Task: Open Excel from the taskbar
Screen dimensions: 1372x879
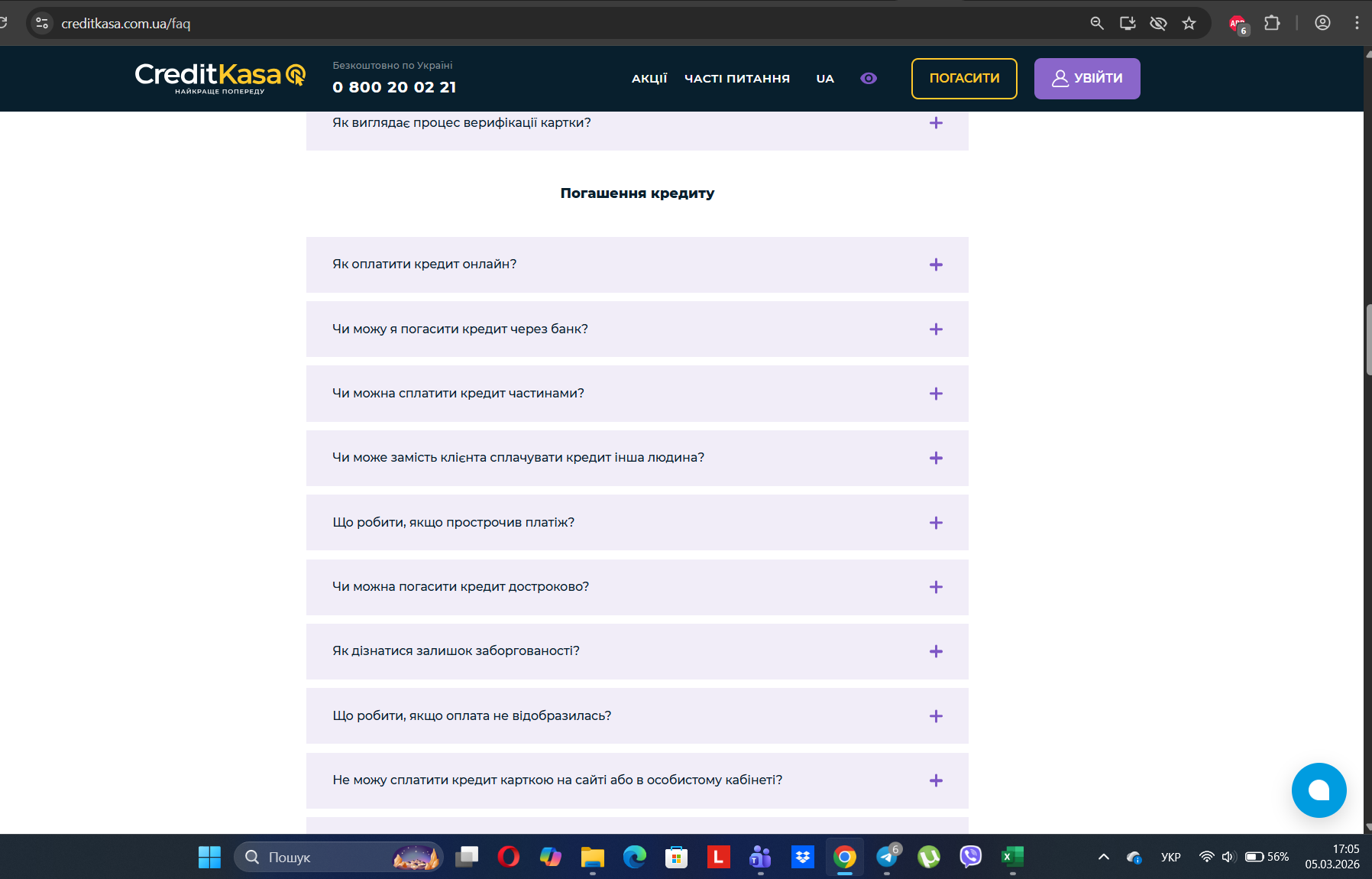Action: pos(1013,857)
